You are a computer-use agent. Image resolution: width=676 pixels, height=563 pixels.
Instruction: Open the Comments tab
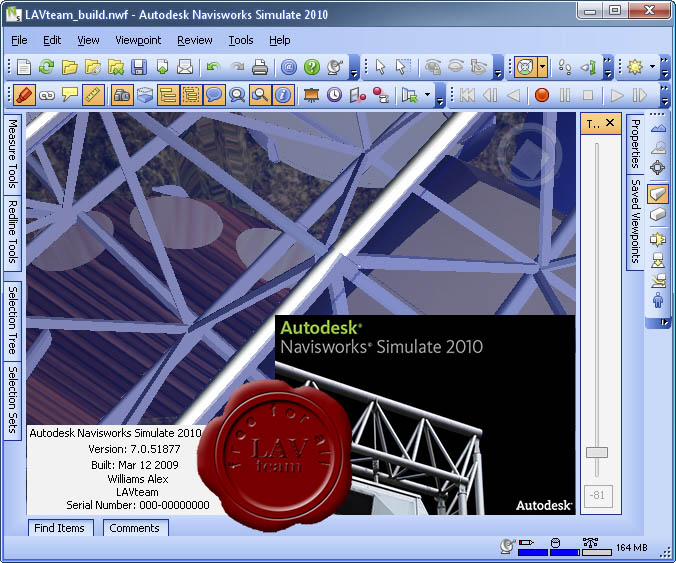pyautogui.click(x=135, y=528)
